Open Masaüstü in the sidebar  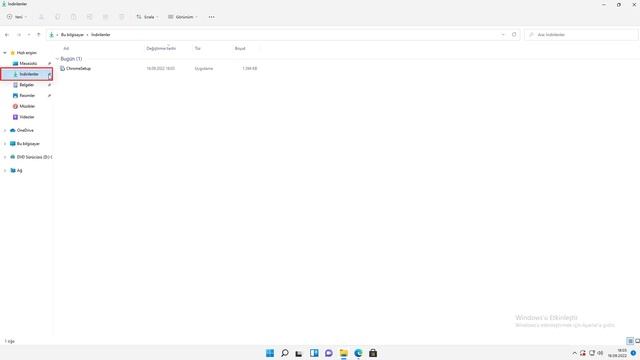click(28, 64)
